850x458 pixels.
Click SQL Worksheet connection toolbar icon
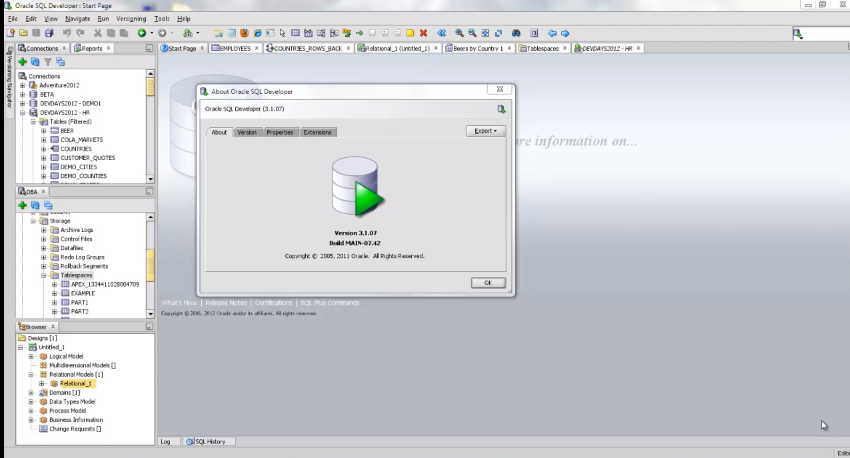(188, 33)
